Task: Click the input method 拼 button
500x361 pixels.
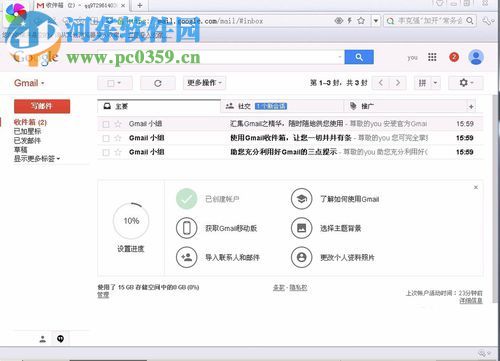Action: click(422, 83)
